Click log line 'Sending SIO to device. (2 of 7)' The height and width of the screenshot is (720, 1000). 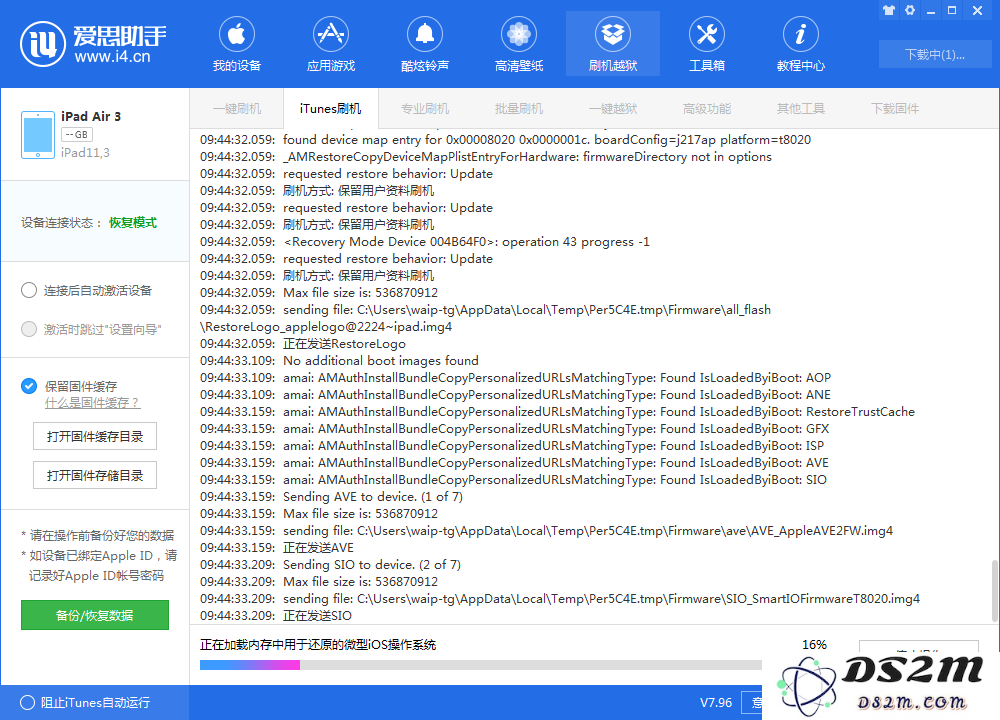coord(330,564)
